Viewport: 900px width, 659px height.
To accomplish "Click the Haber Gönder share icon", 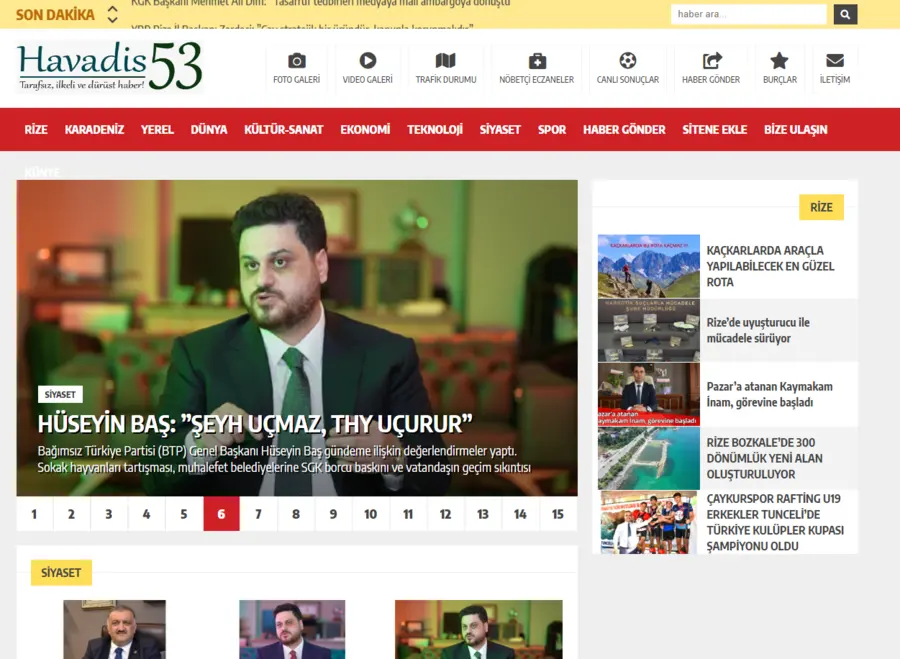I will (711, 61).
